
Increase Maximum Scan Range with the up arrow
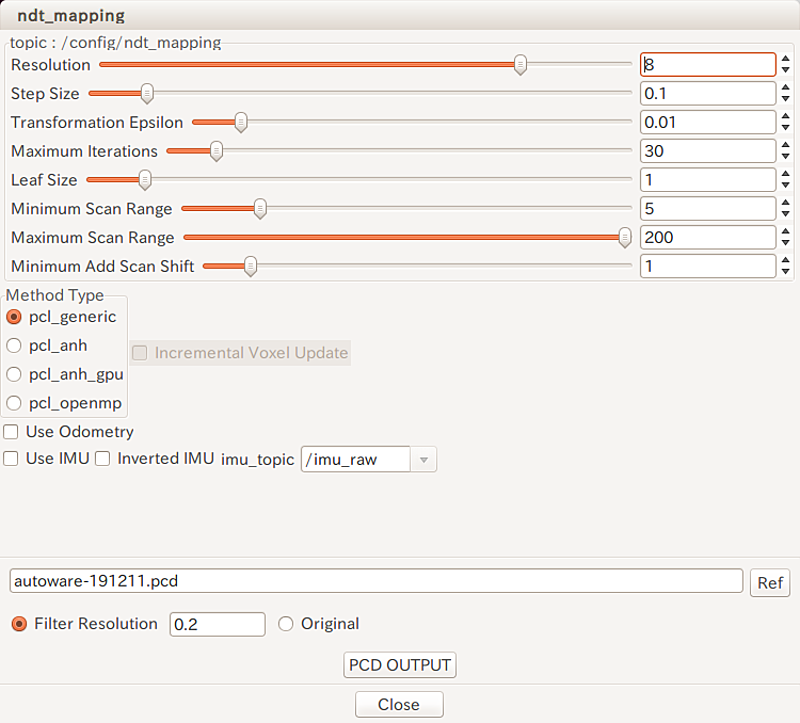point(786,232)
